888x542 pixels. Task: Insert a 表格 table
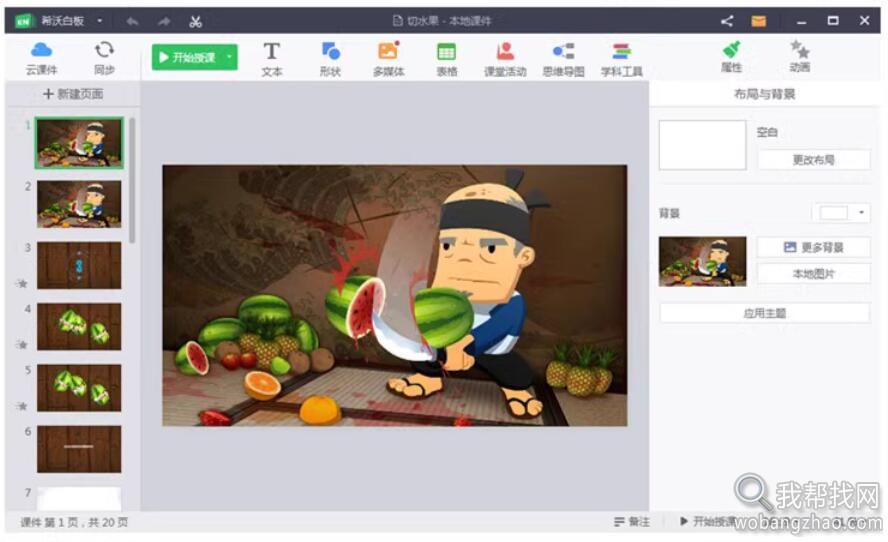coord(446,59)
